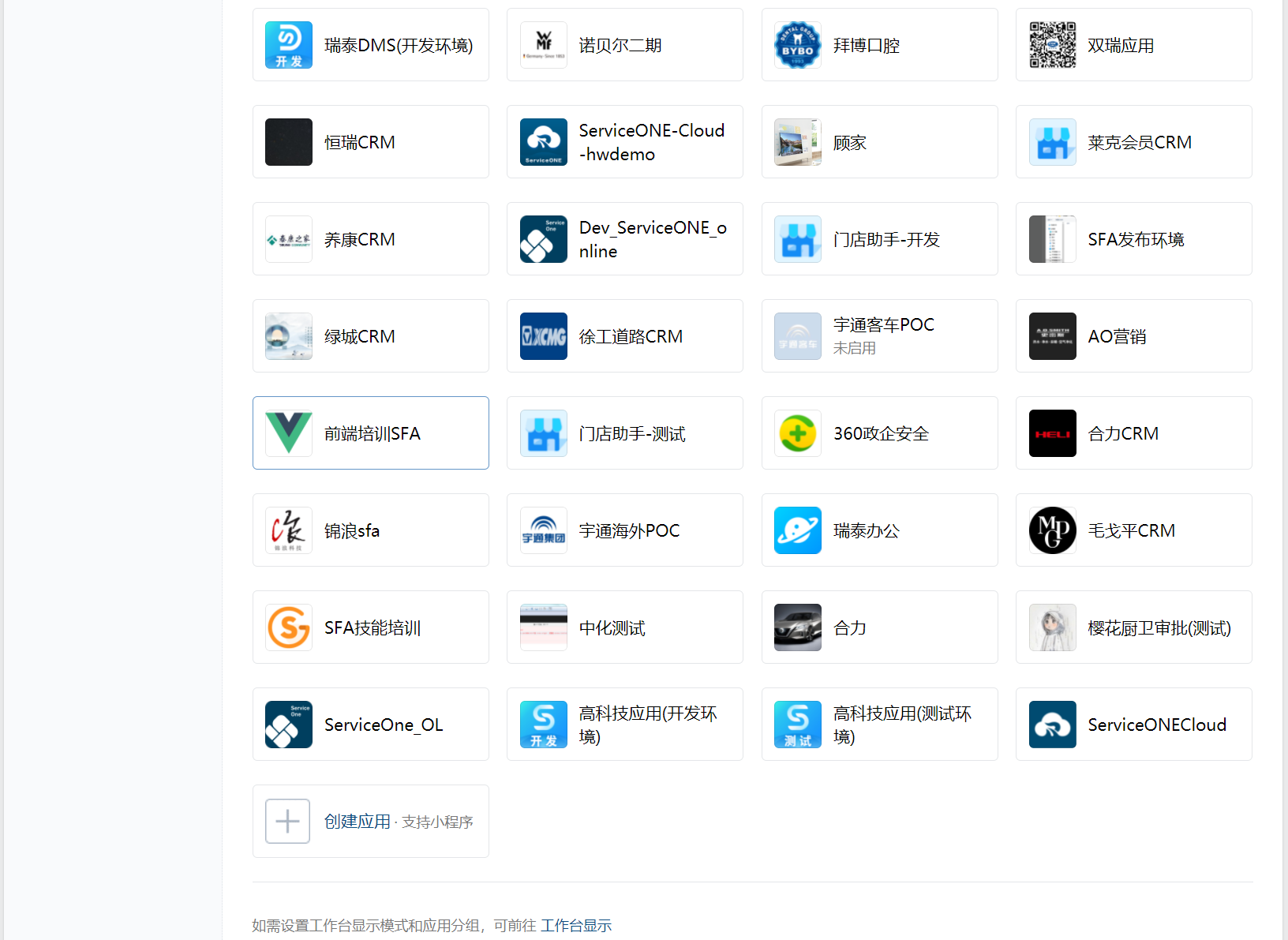The height and width of the screenshot is (940, 1288).
Task: Click the 双瑞应用 QR code icon
Action: pos(1053,45)
